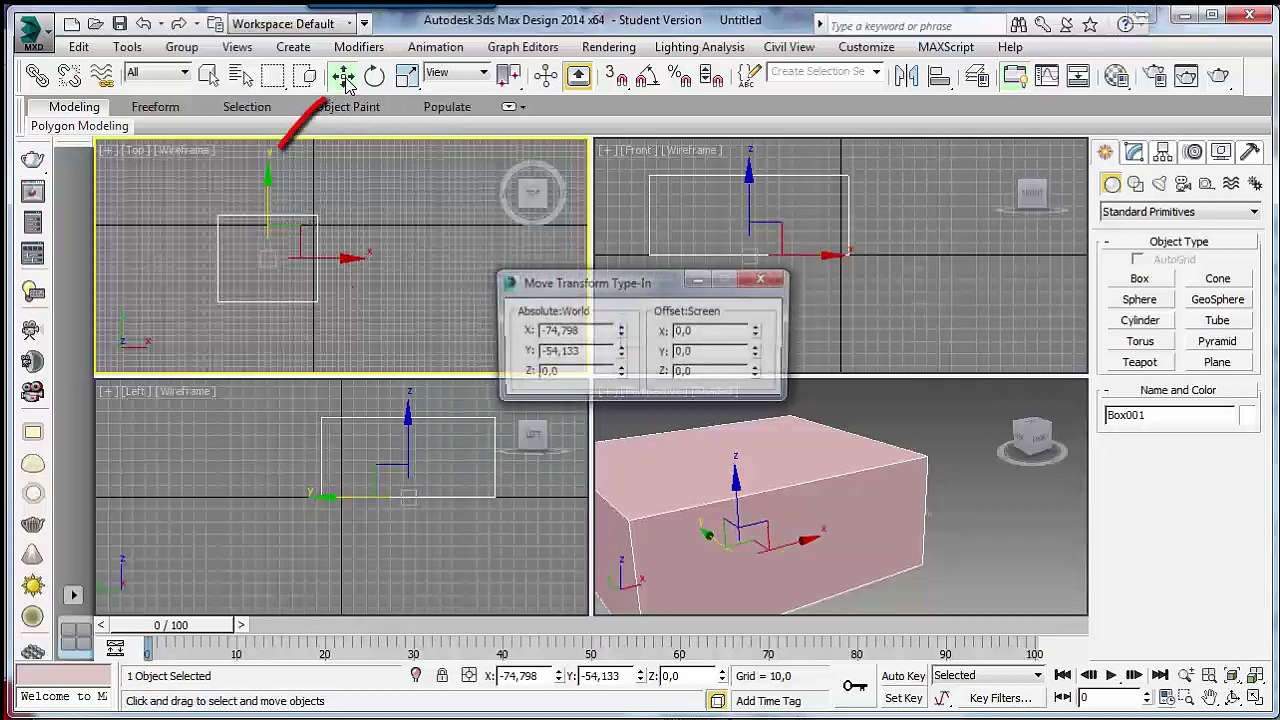Image resolution: width=1280 pixels, height=720 pixels.
Task: Activate Select and Scale tool
Action: click(x=406, y=75)
